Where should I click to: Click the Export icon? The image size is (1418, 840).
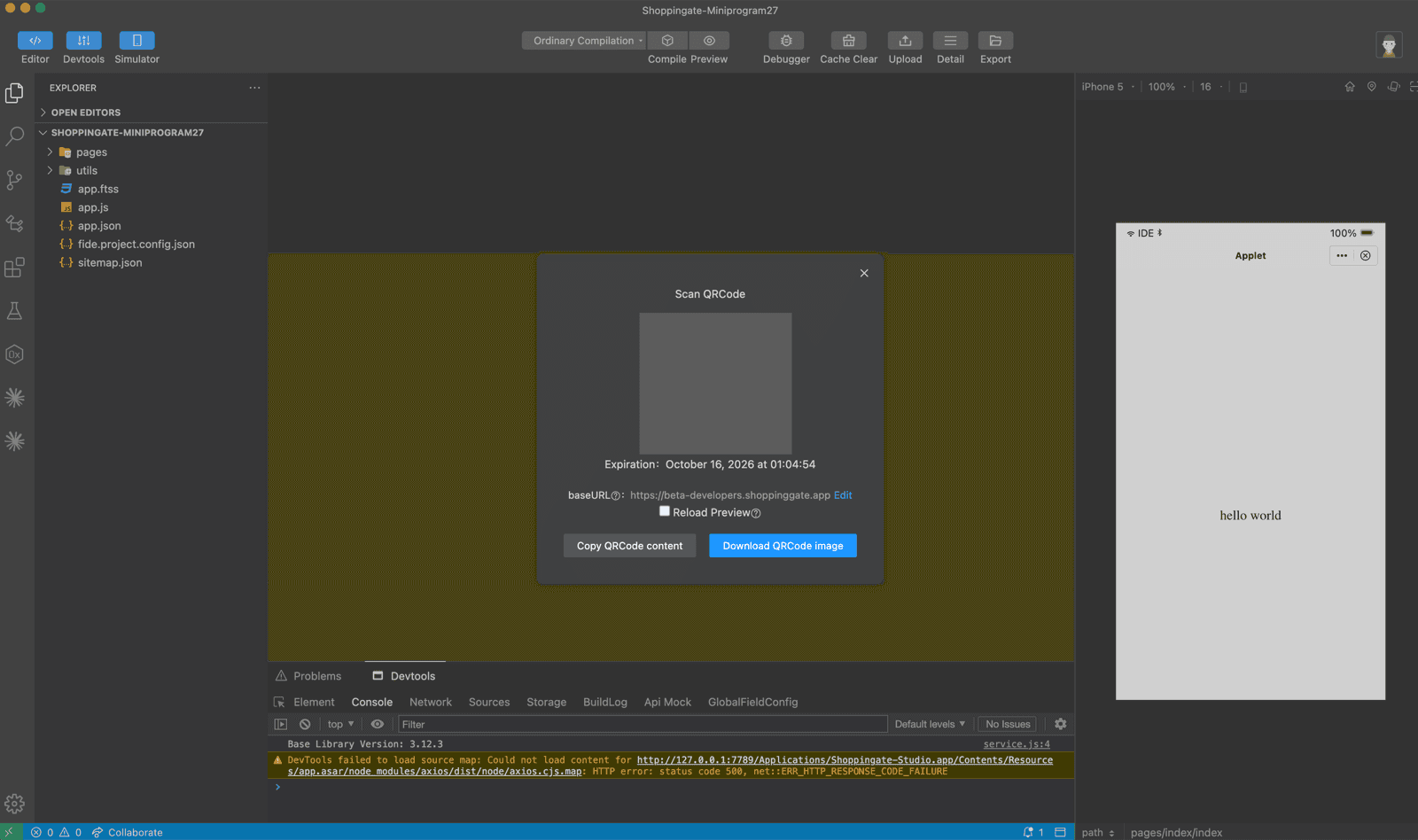[995, 41]
